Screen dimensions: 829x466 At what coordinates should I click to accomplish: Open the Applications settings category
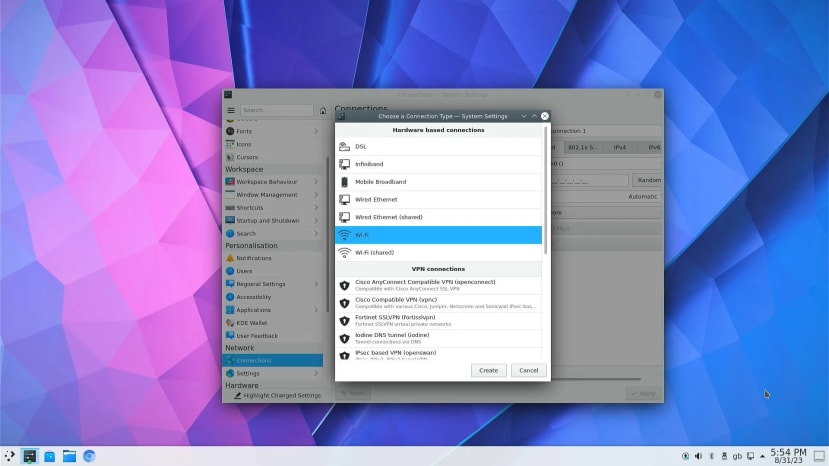point(273,310)
